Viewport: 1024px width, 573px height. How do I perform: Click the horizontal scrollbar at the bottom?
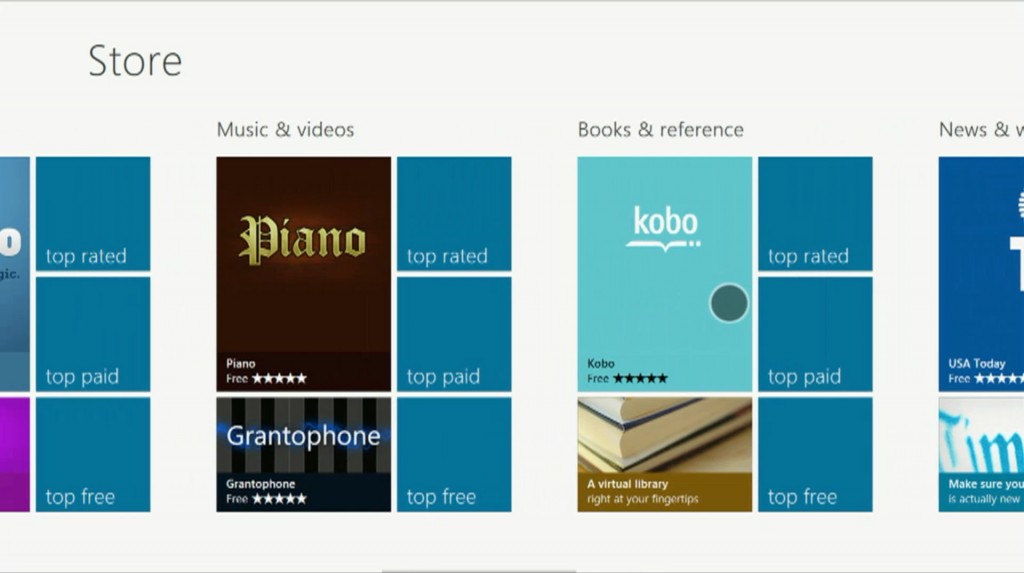click(x=479, y=571)
